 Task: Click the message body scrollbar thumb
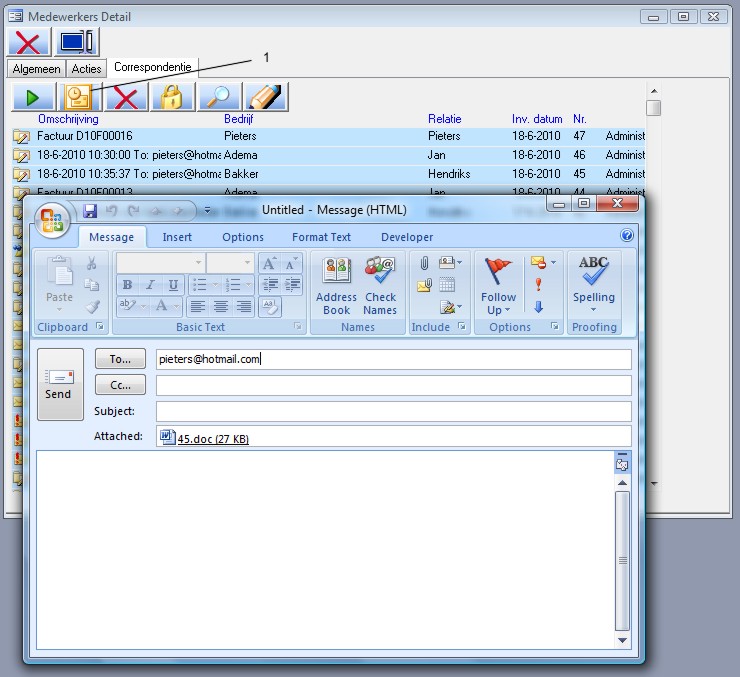click(x=622, y=560)
